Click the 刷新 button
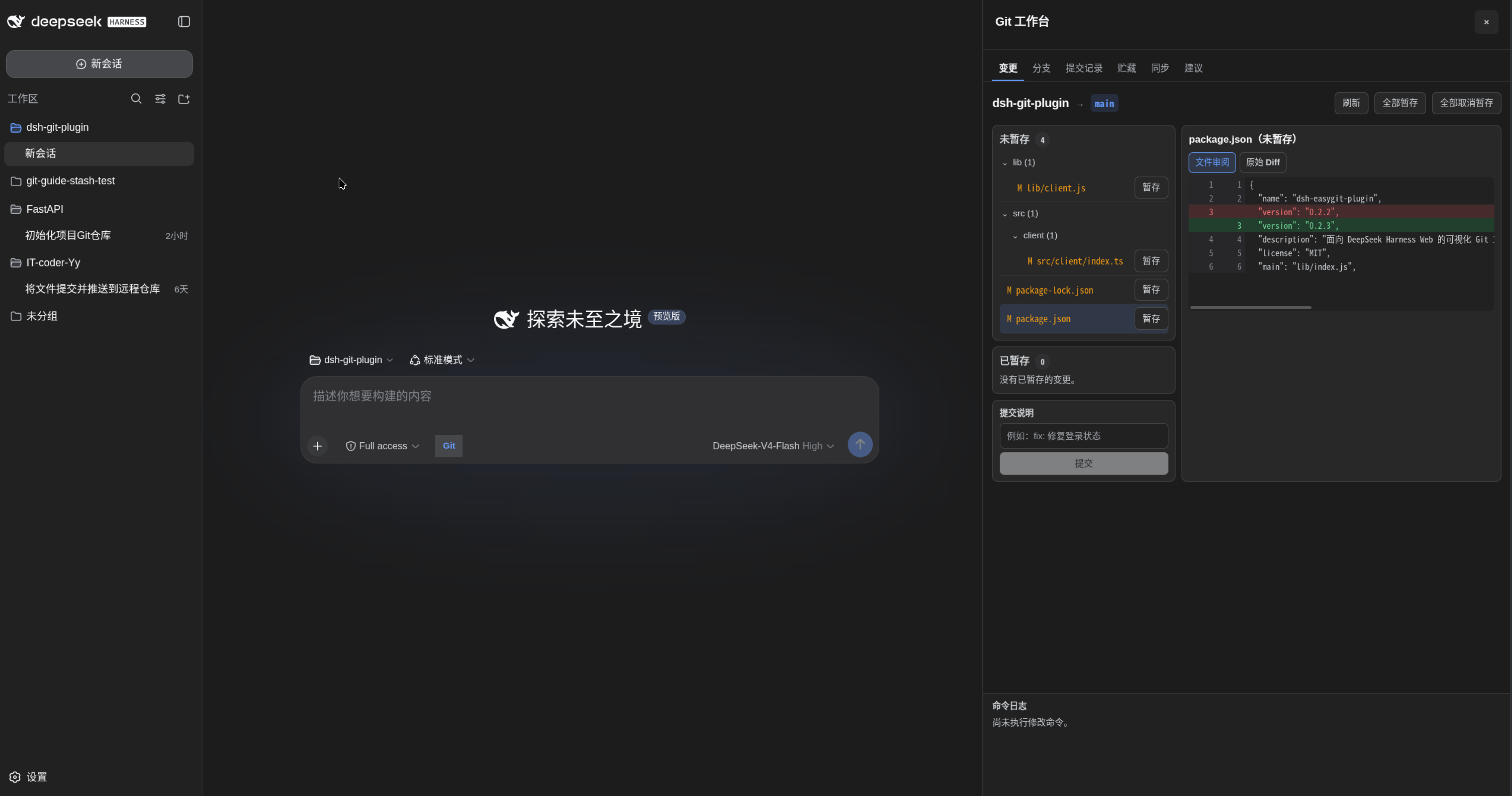The width and height of the screenshot is (1512, 796). pos(1351,103)
